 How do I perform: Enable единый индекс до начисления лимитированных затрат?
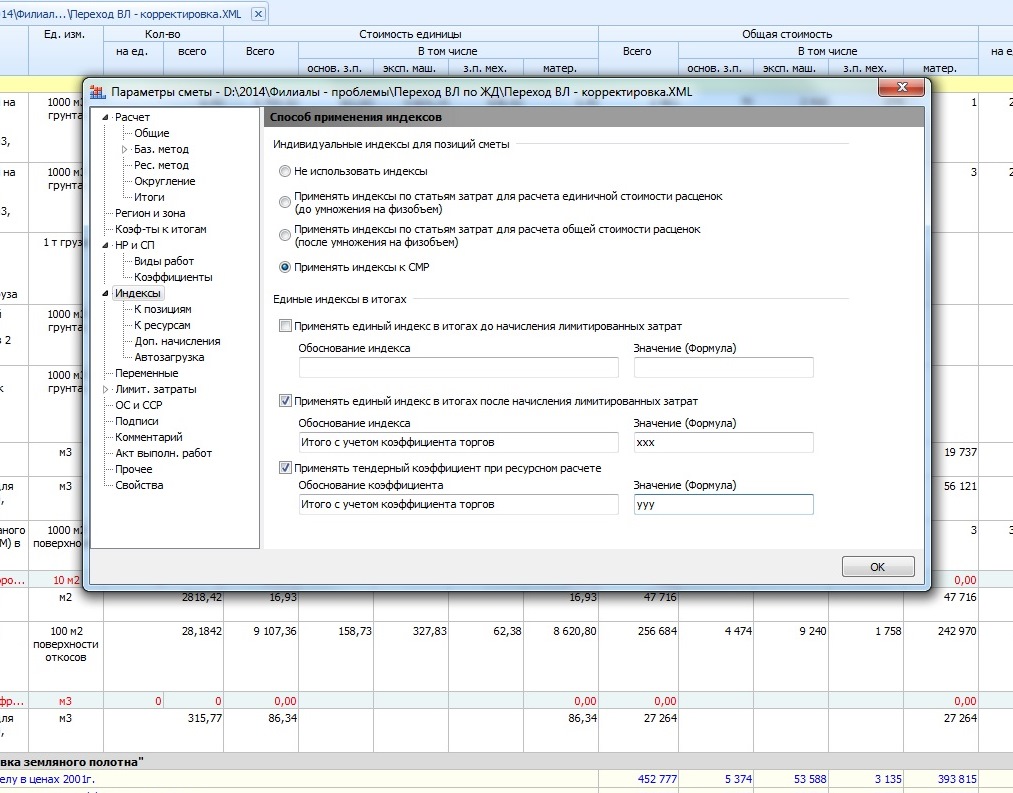[286, 326]
